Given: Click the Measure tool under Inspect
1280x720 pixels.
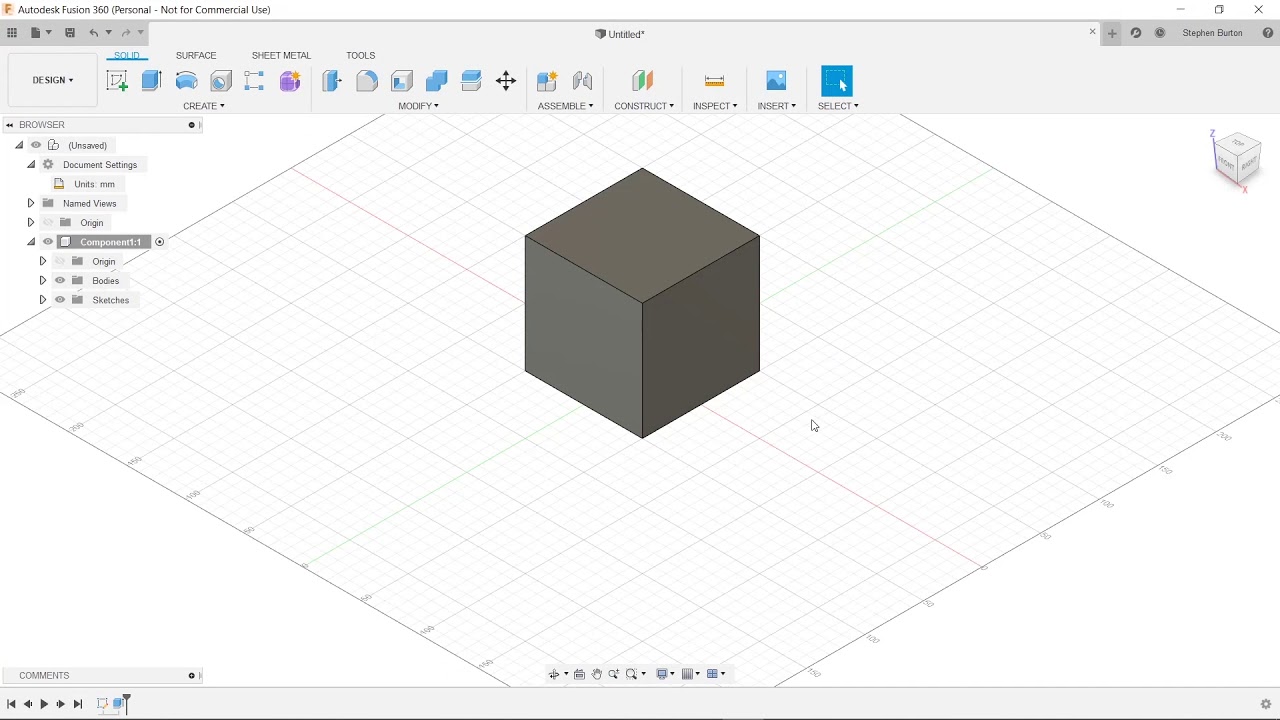Looking at the screenshot, I should pos(714,81).
